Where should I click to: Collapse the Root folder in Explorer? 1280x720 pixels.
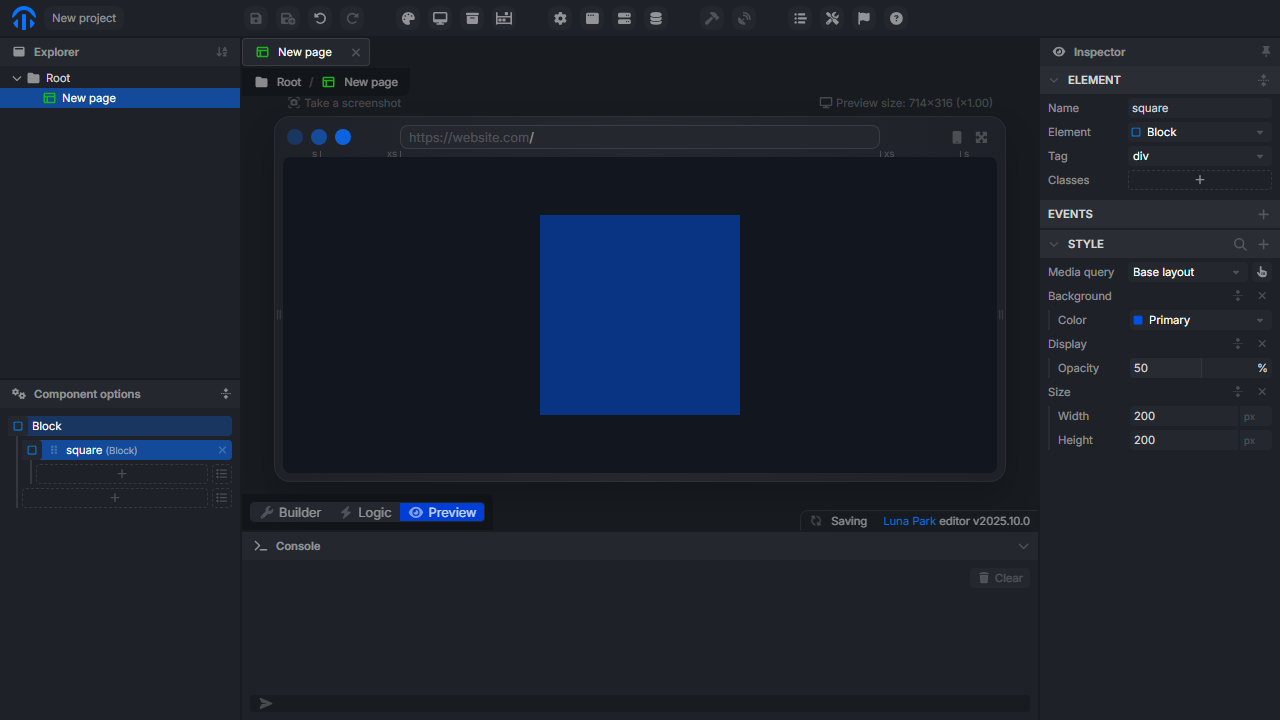(16, 78)
